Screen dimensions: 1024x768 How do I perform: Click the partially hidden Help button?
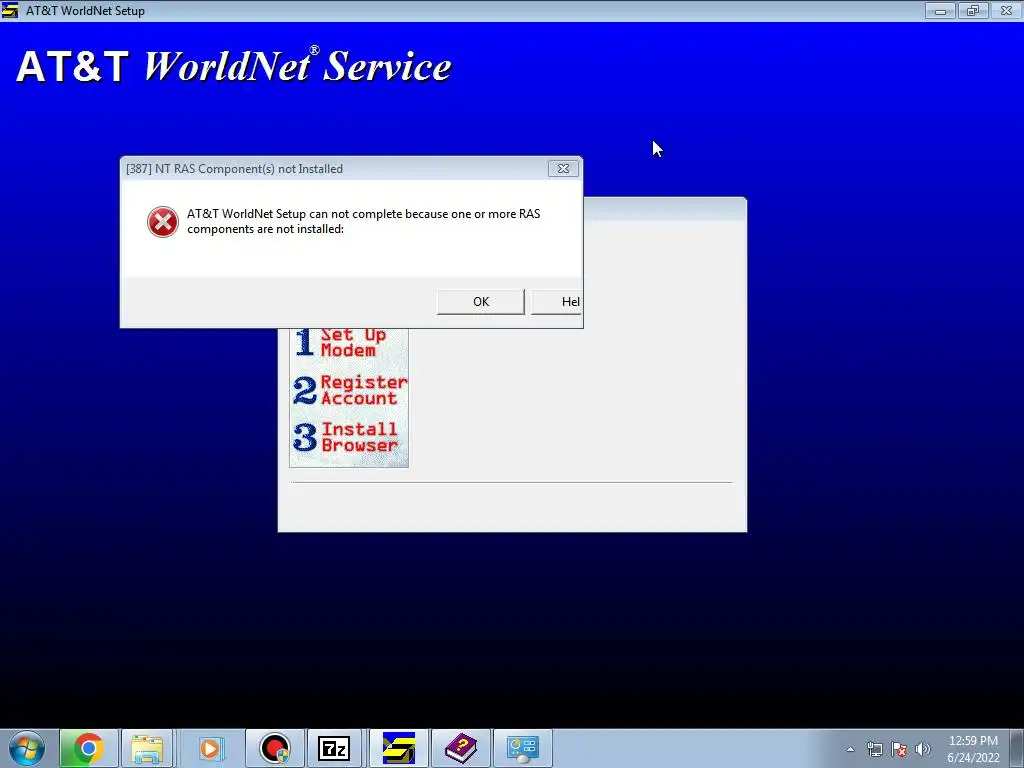(556, 302)
